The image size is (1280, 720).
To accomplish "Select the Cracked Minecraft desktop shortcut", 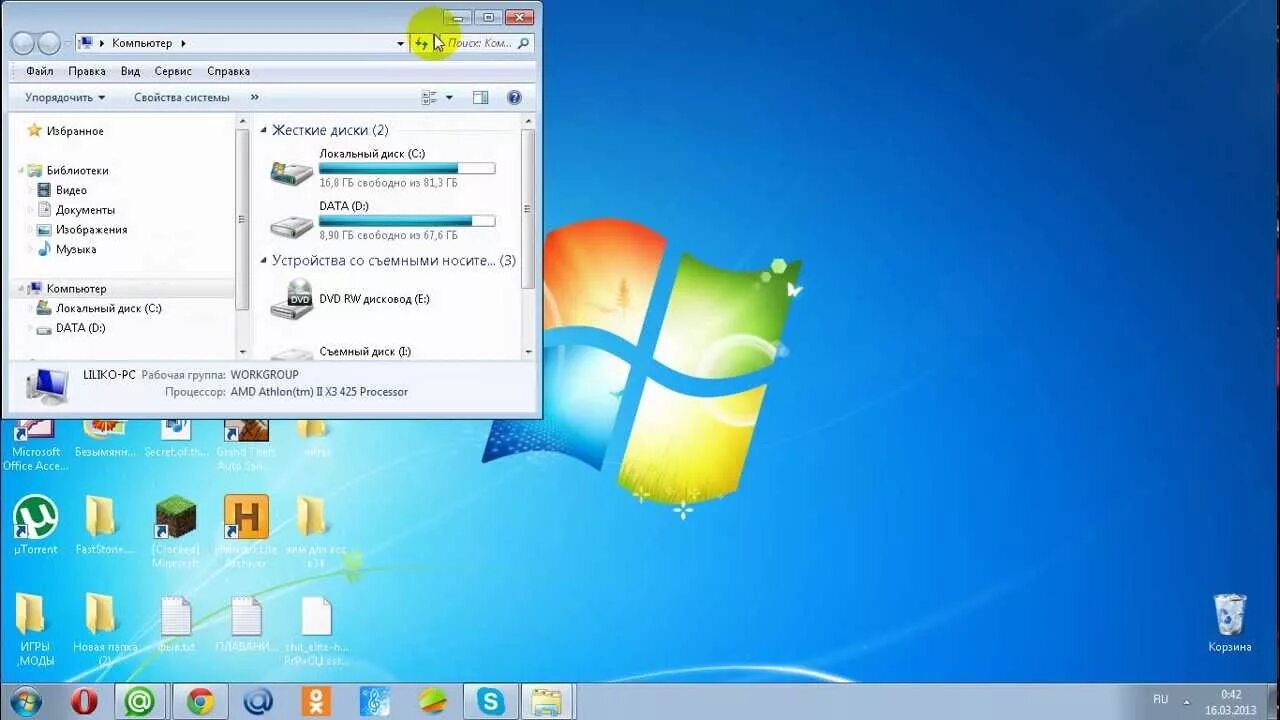I will click(x=175, y=531).
